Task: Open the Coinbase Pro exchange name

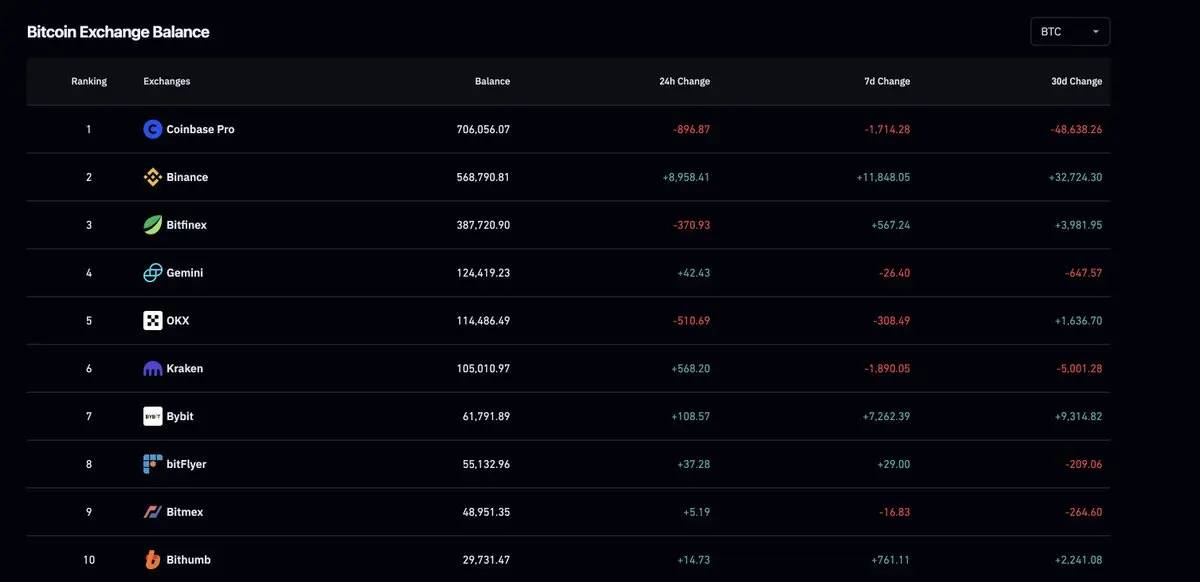Action: click(x=201, y=129)
